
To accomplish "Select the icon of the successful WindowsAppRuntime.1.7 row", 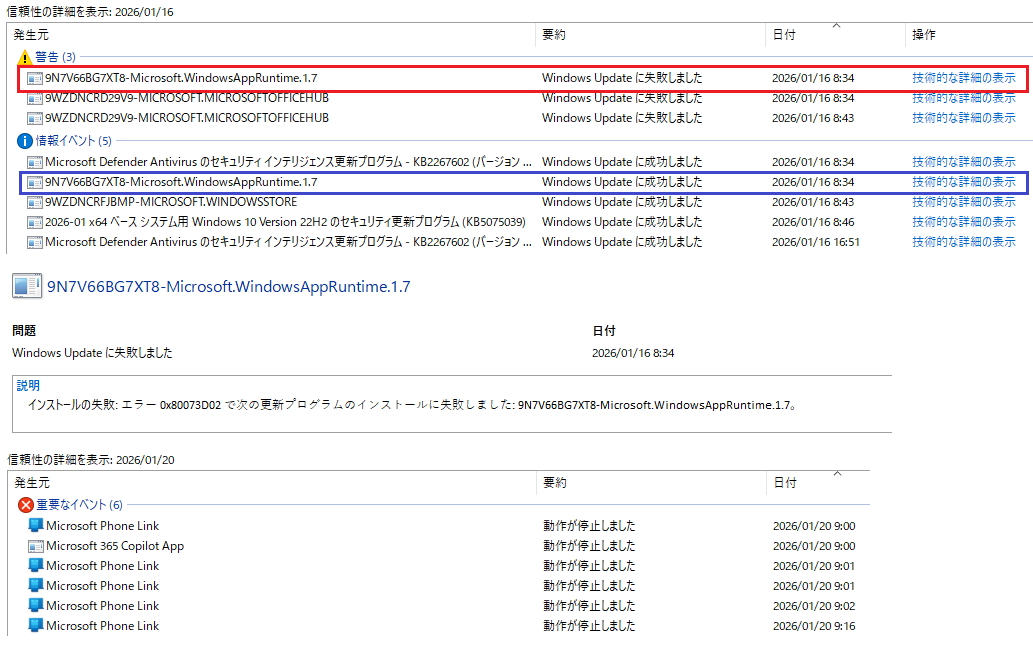I will [x=35, y=182].
